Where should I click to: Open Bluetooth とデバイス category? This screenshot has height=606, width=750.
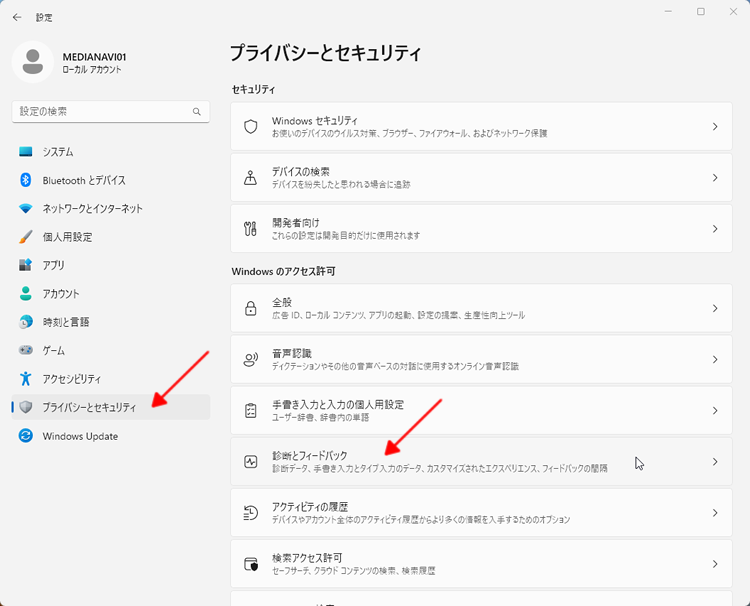tap(110, 180)
